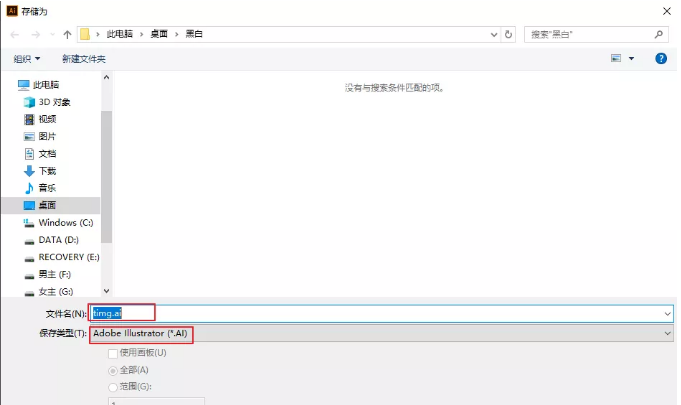Select 桌面 in the address path

click(159, 34)
